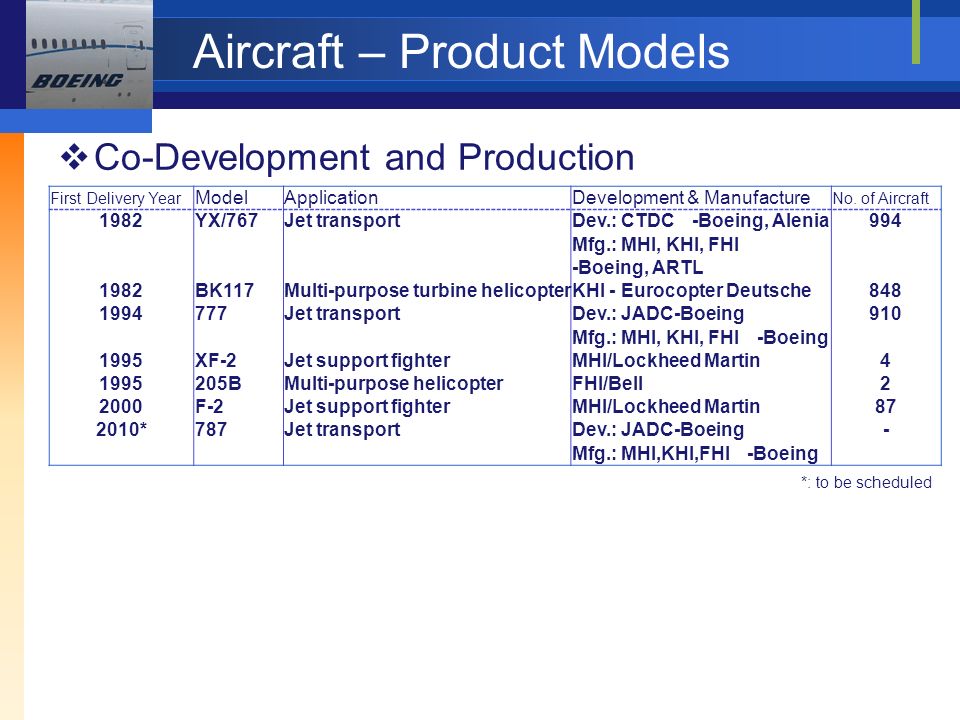This screenshot has width=960, height=720.
Task: Click 'Jet transport' in the 787 row
Action: pos(342,430)
